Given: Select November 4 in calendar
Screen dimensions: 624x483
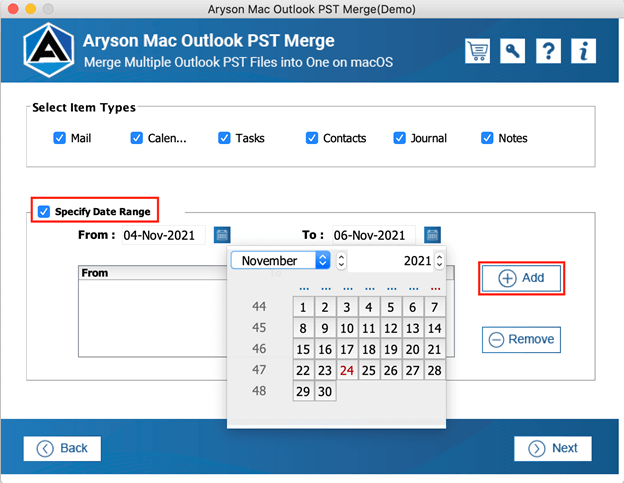Looking at the screenshot, I should pyautogui.click(x=369, y=307).
